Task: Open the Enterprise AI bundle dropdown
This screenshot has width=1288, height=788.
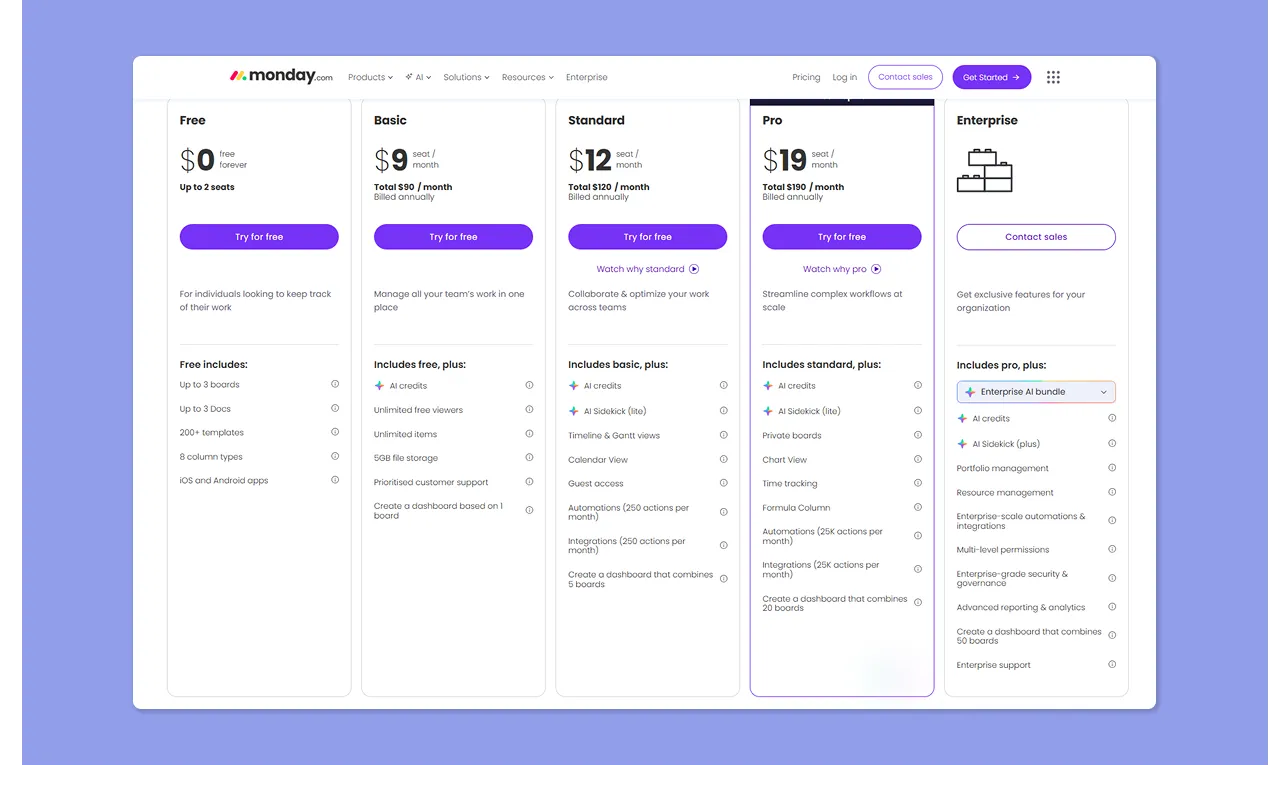Action: pyautogui.click(x=1036, y=392)
